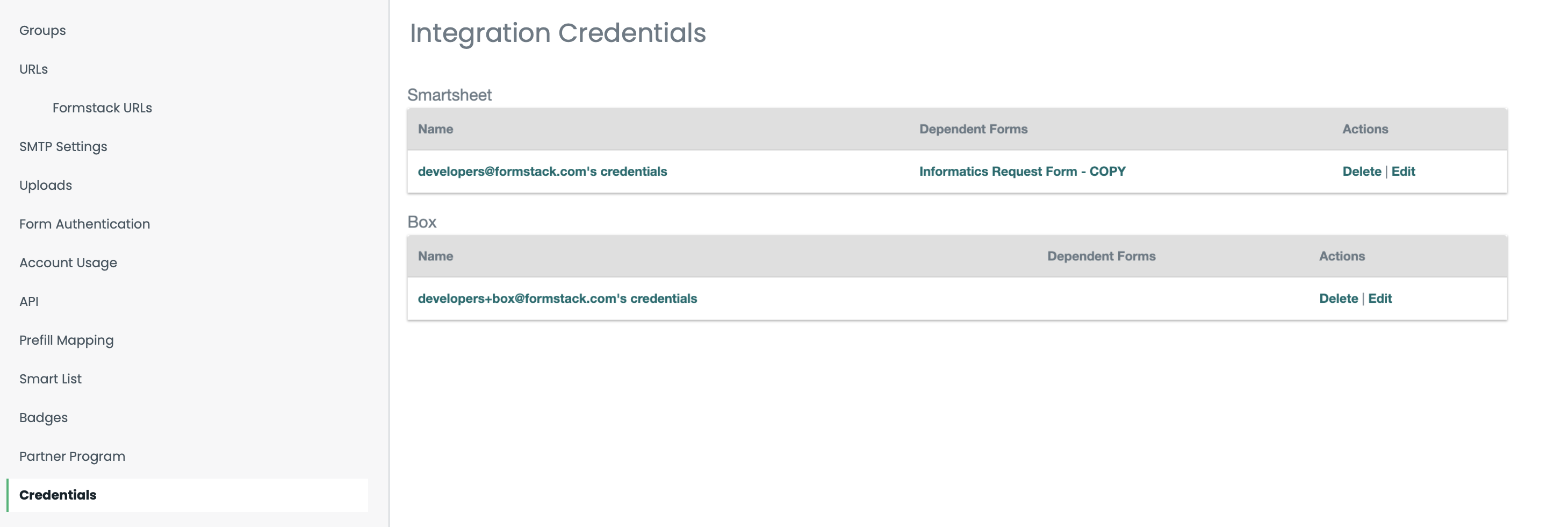Viewport: 1568px width, 527px height.
Task: Select the Credentials sidebar item
Action: pyautogui.click(x=58, y=495)
